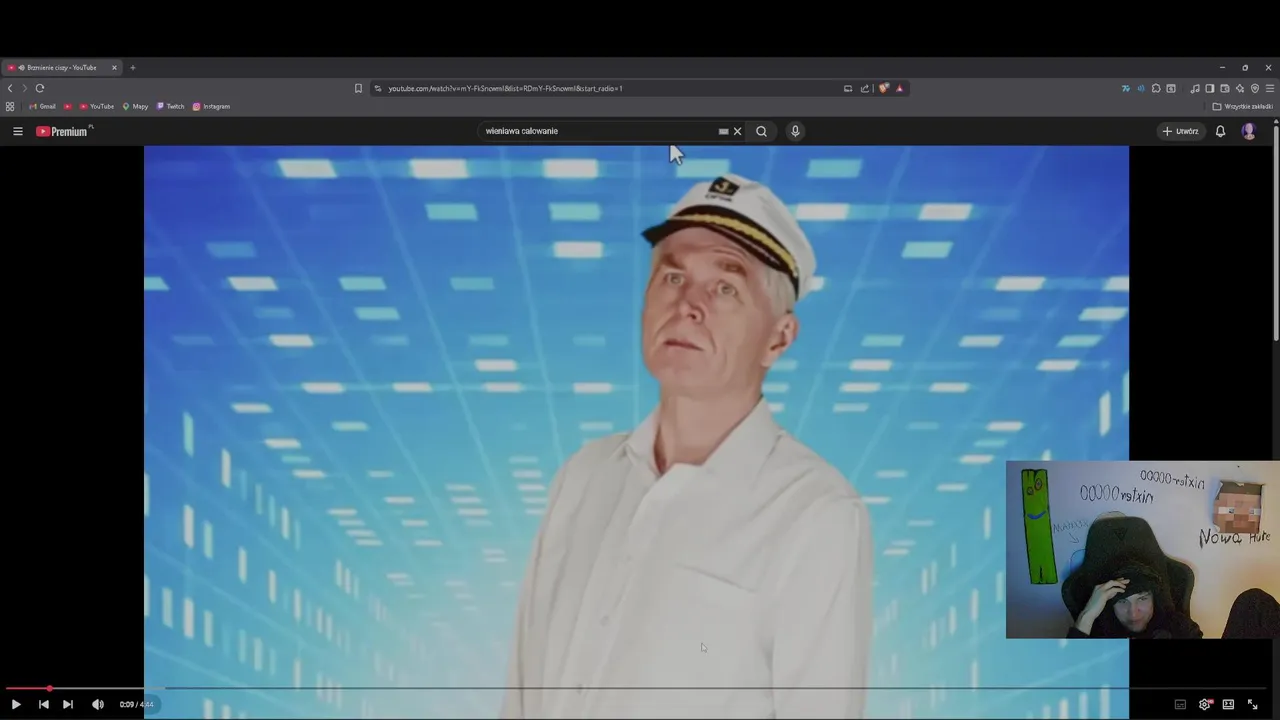Clear the YouTube search query
Image resolution: width=1280 pixels, height=720 pixels.
737,131
